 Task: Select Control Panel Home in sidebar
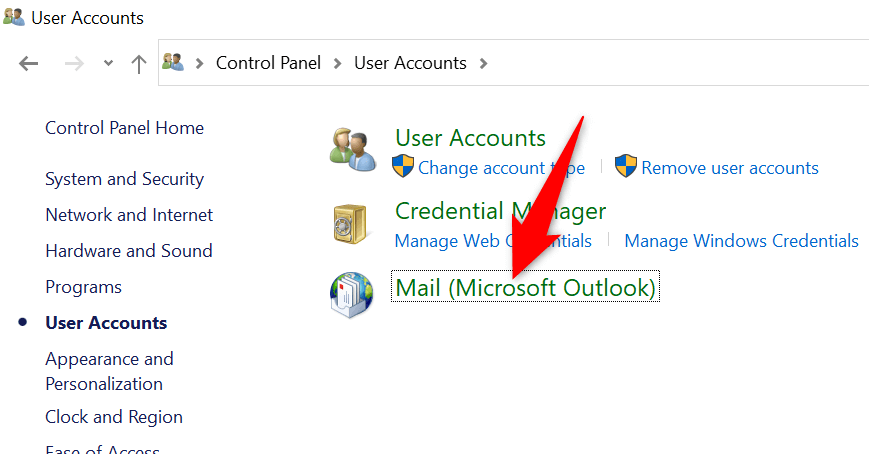pos(124,128)
